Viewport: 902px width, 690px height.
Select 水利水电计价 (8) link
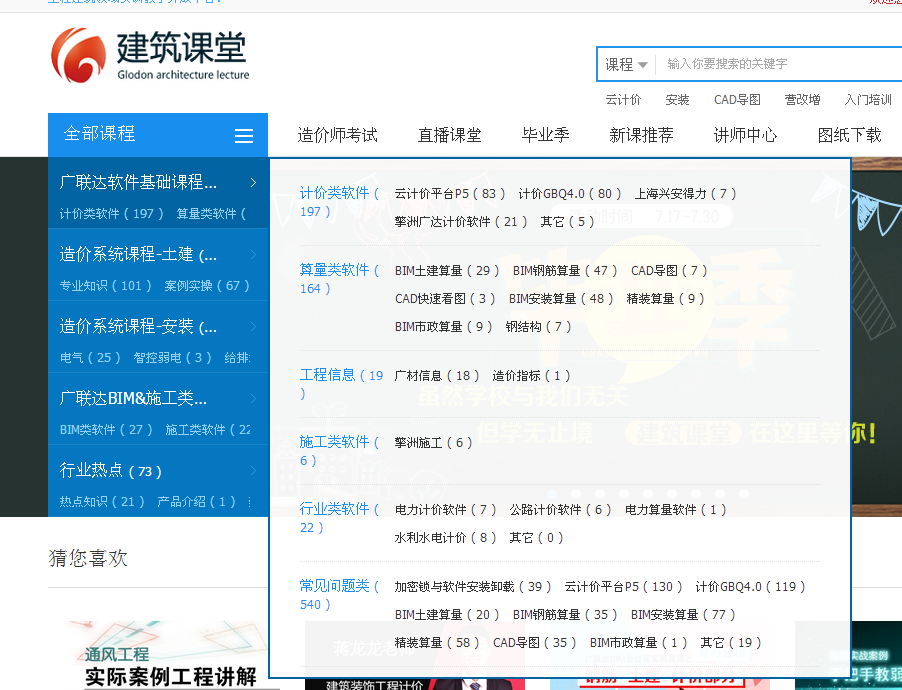coord(445,537)
